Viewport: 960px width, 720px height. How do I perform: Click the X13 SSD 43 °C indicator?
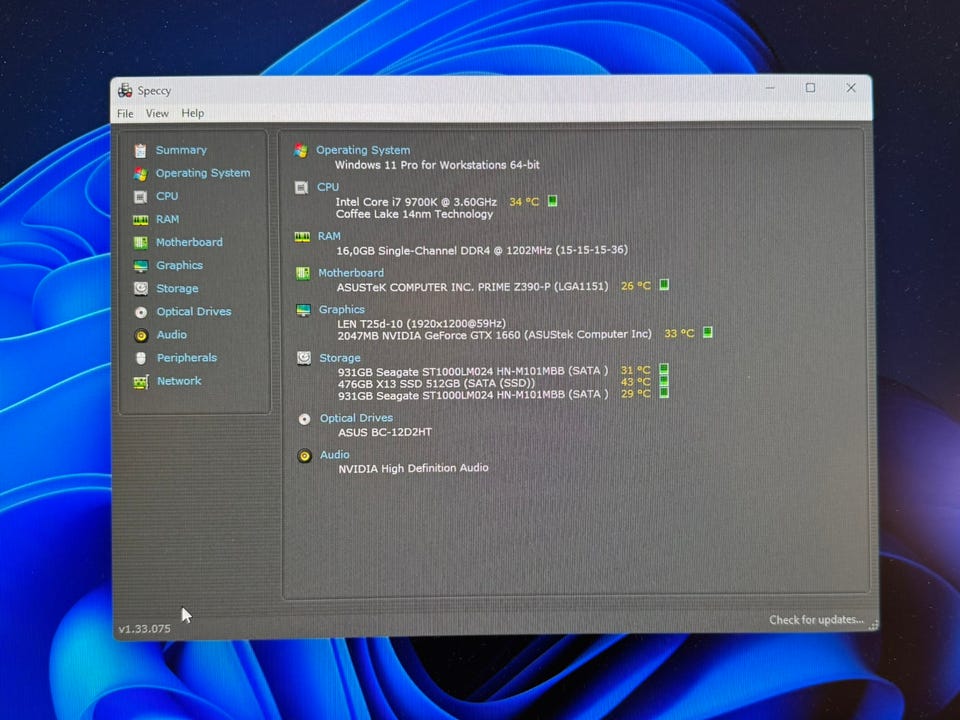[664, 381]
